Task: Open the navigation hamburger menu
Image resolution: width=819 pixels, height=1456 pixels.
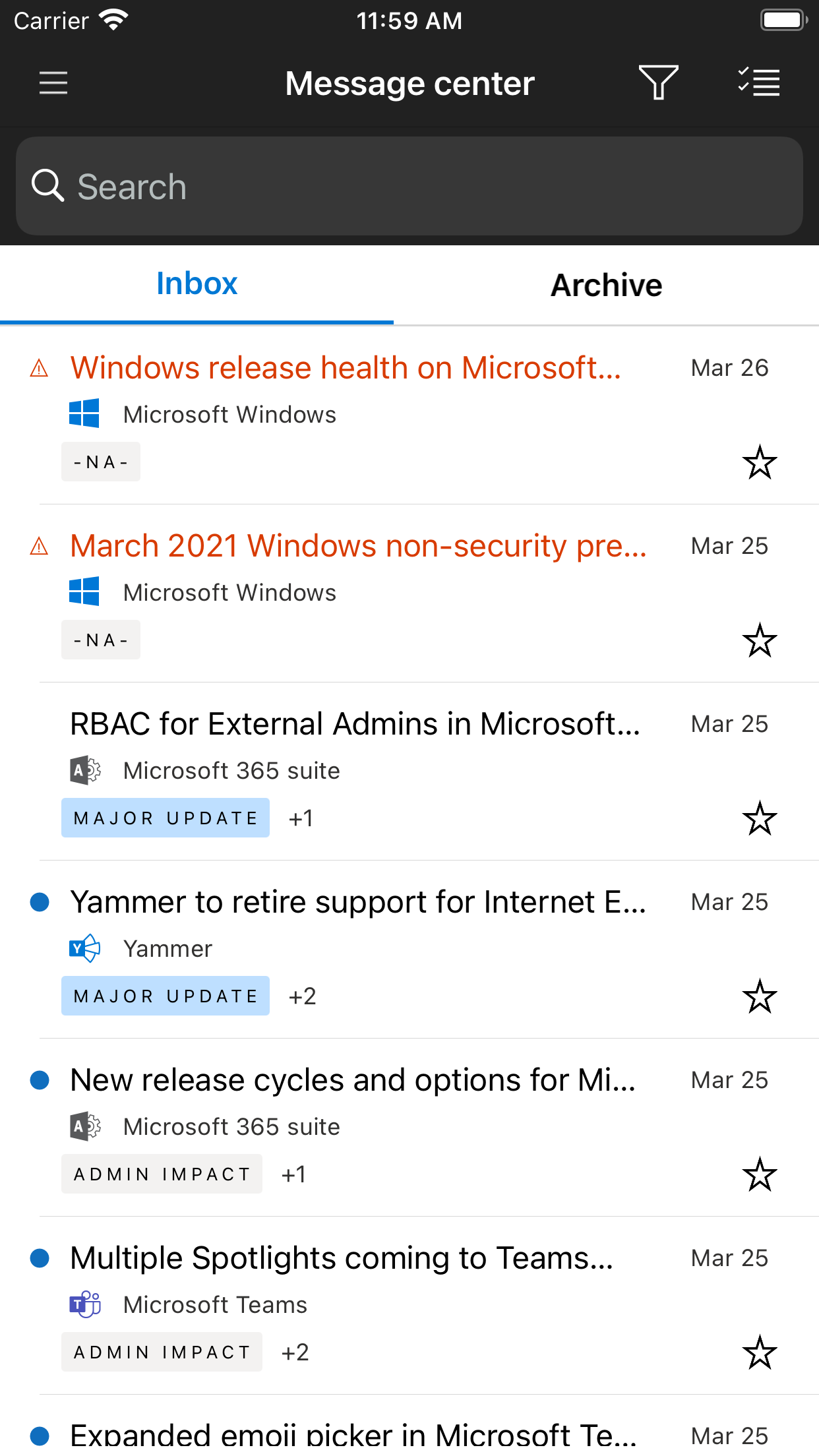Action: [x=53, y=83]
